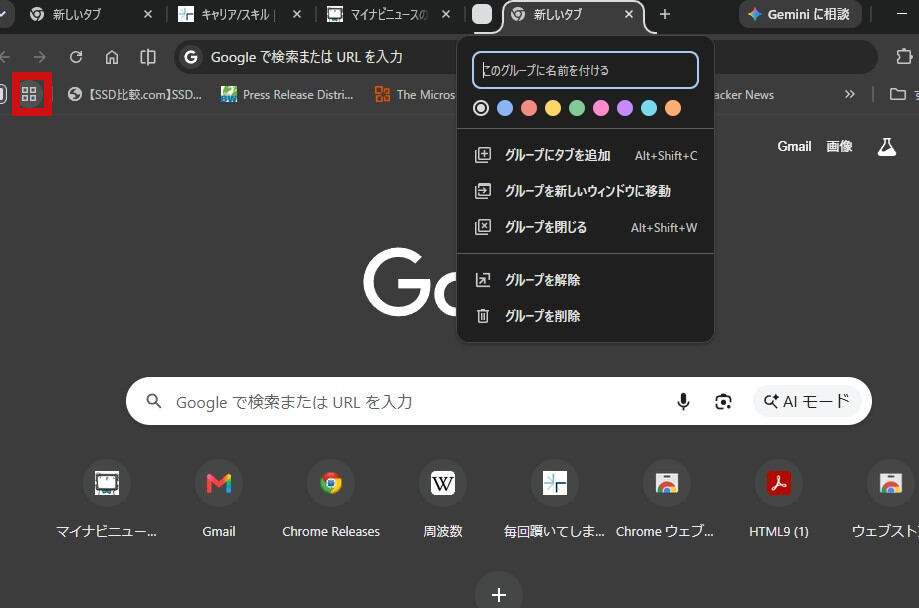Close the キャリア/スキル tab

tap(297, 14)
